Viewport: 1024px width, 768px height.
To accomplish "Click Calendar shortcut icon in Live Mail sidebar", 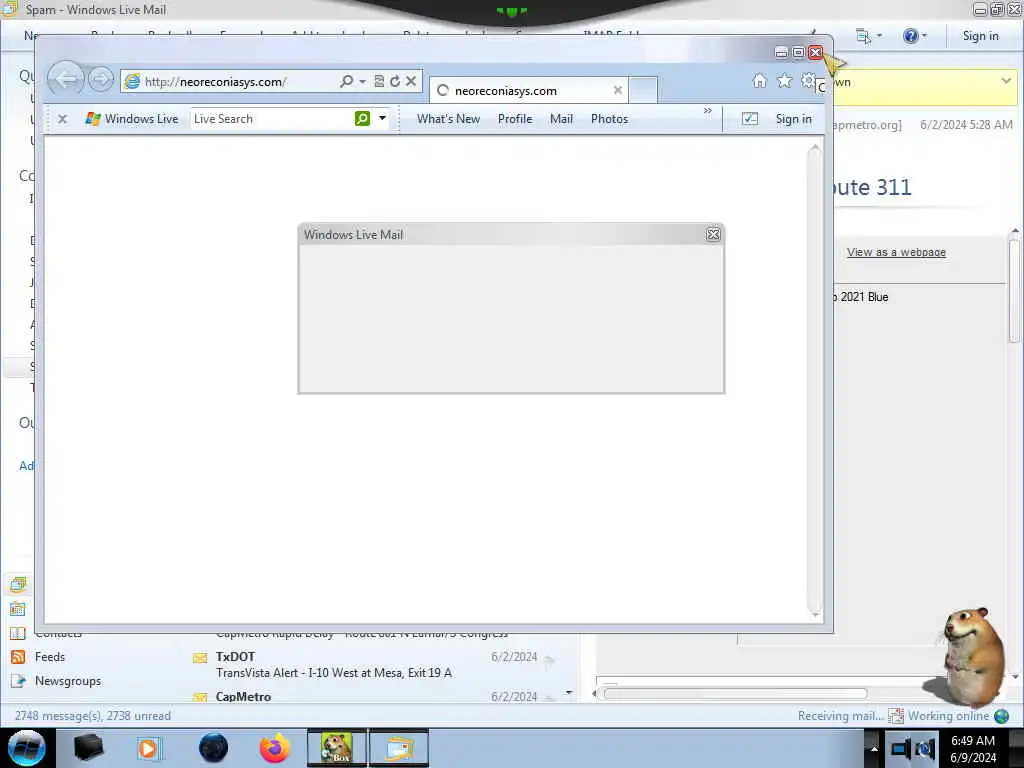I will [x=18, y=609].
